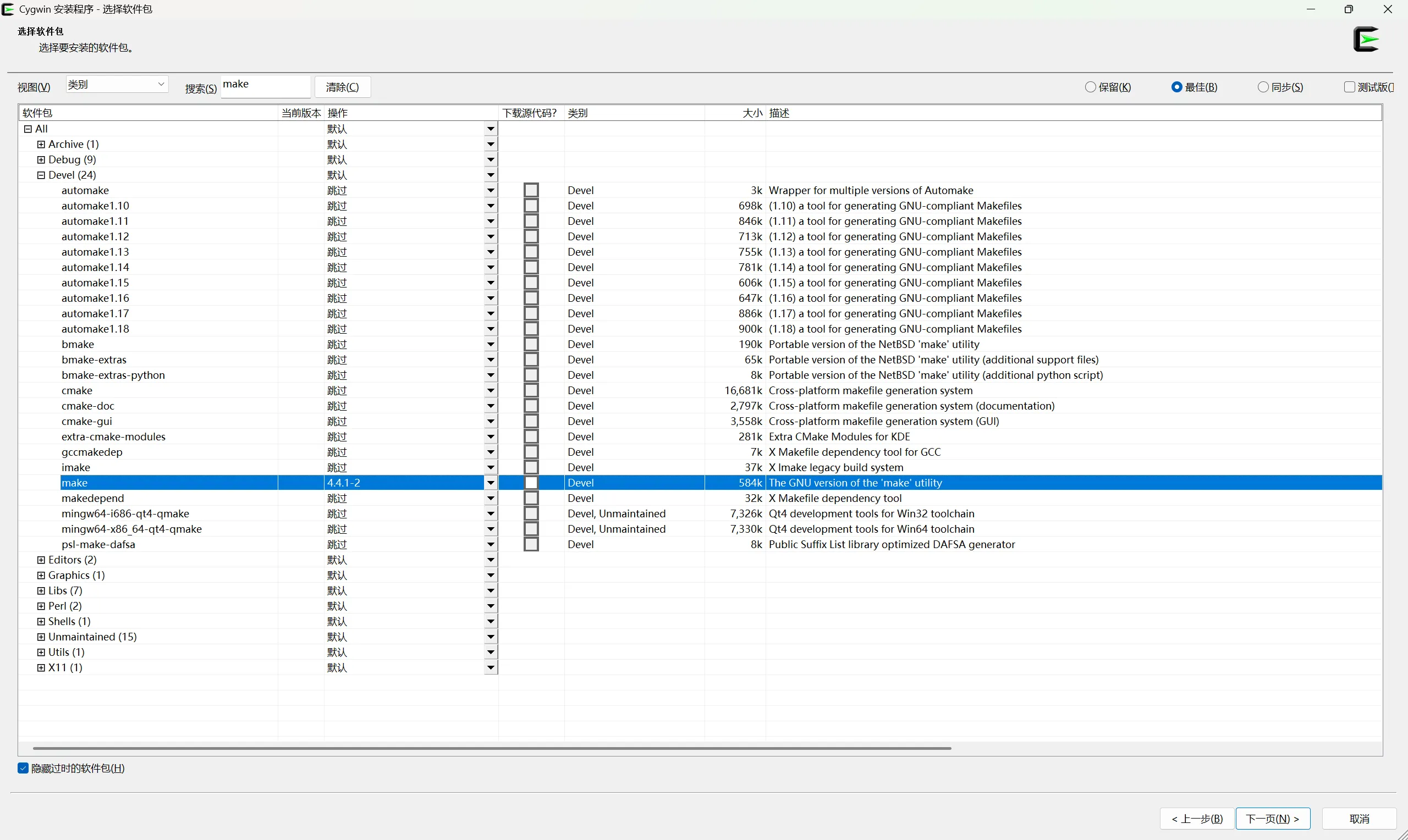
Task: Collapse the Devel category tree icon
Action: tap(41, 175)
